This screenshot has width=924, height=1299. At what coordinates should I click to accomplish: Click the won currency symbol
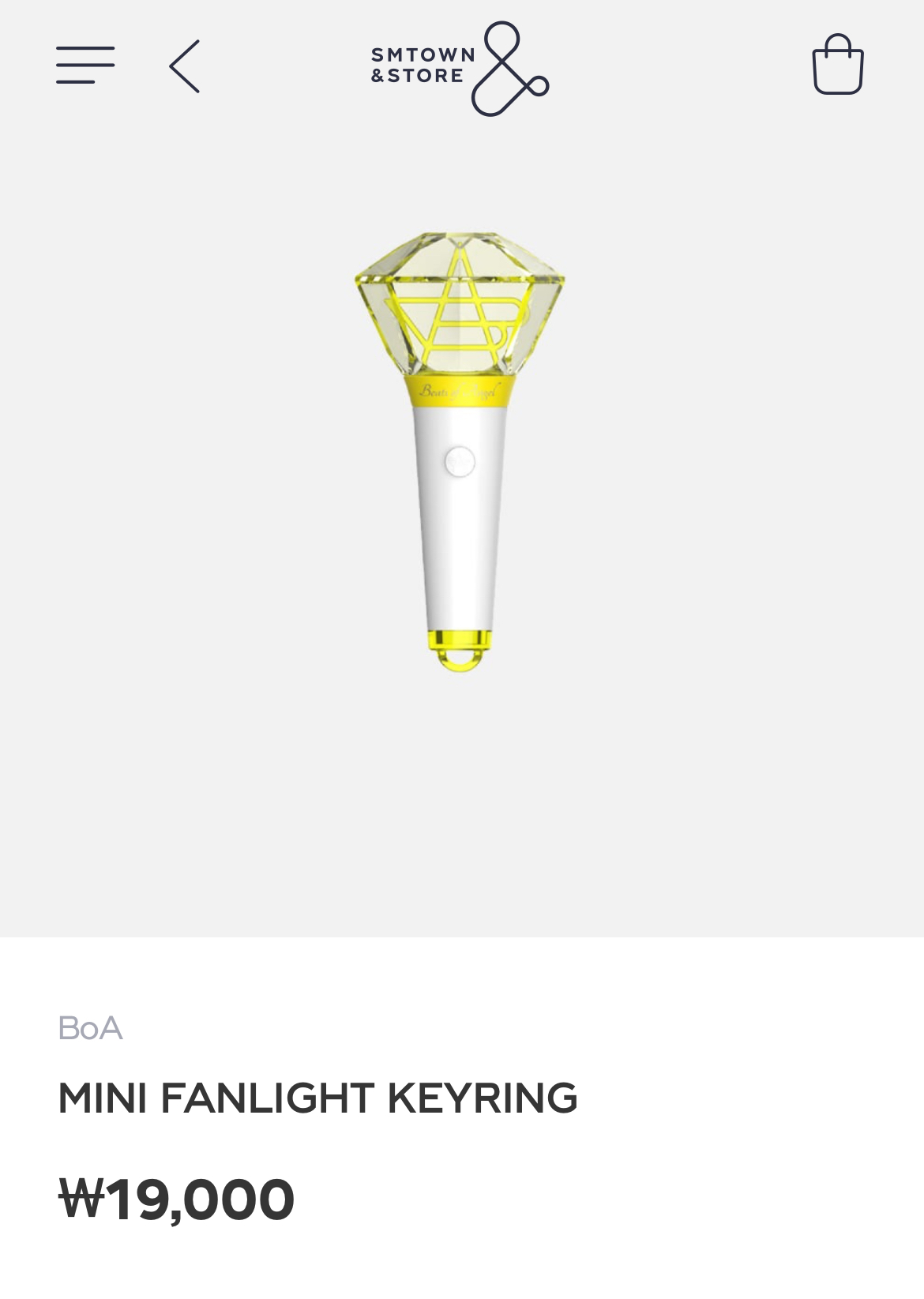[81, 1199]
